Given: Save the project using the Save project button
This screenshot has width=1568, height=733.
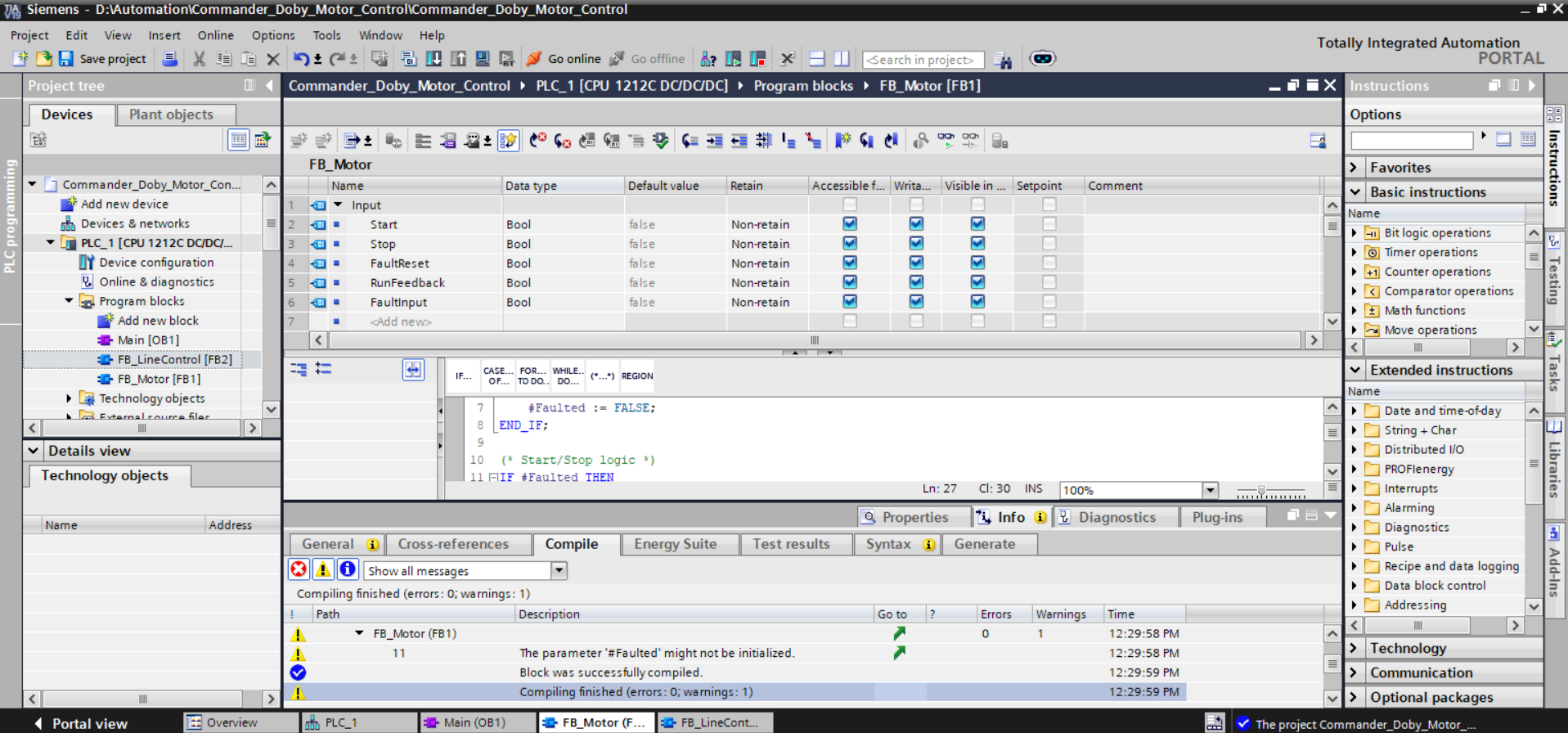Looking at the screenshot, I should pos(102,59).
